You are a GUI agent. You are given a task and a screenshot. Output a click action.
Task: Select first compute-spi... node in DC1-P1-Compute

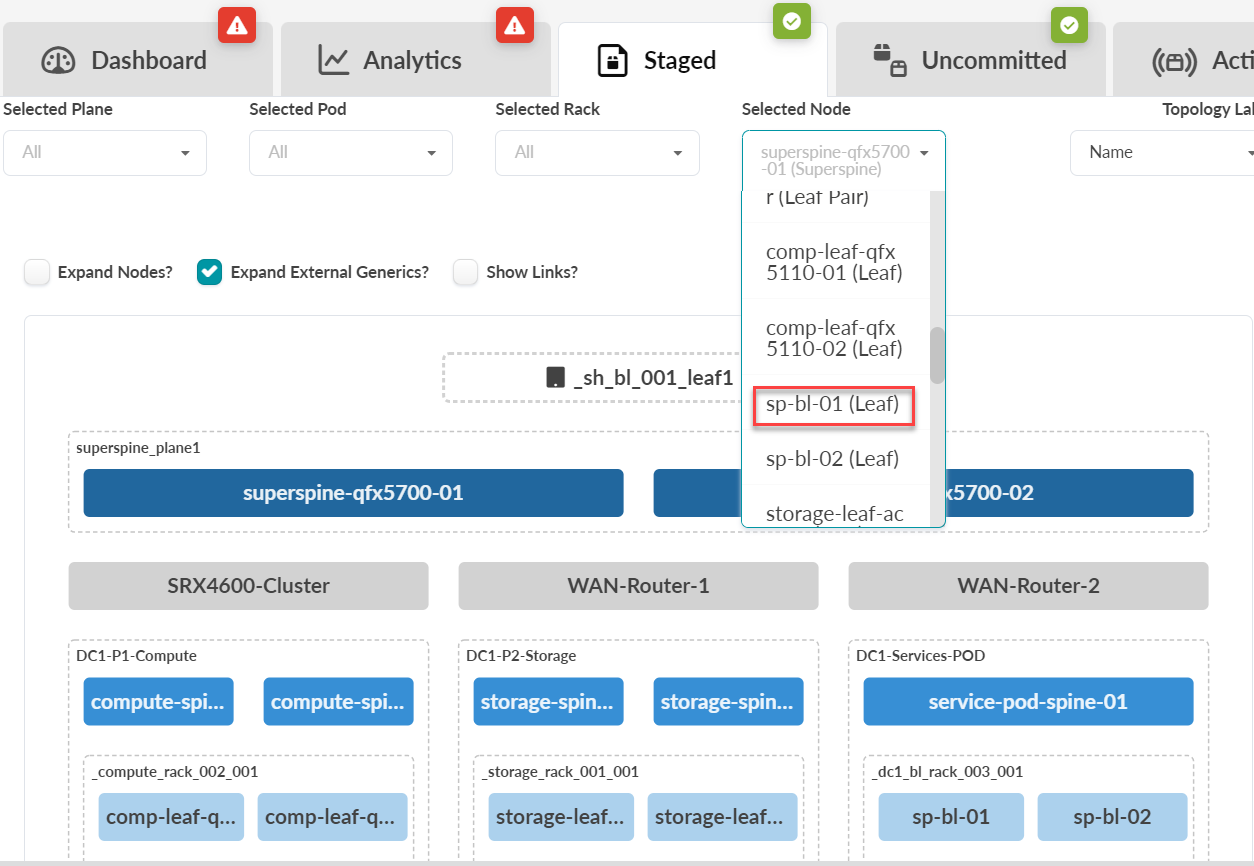158,702
